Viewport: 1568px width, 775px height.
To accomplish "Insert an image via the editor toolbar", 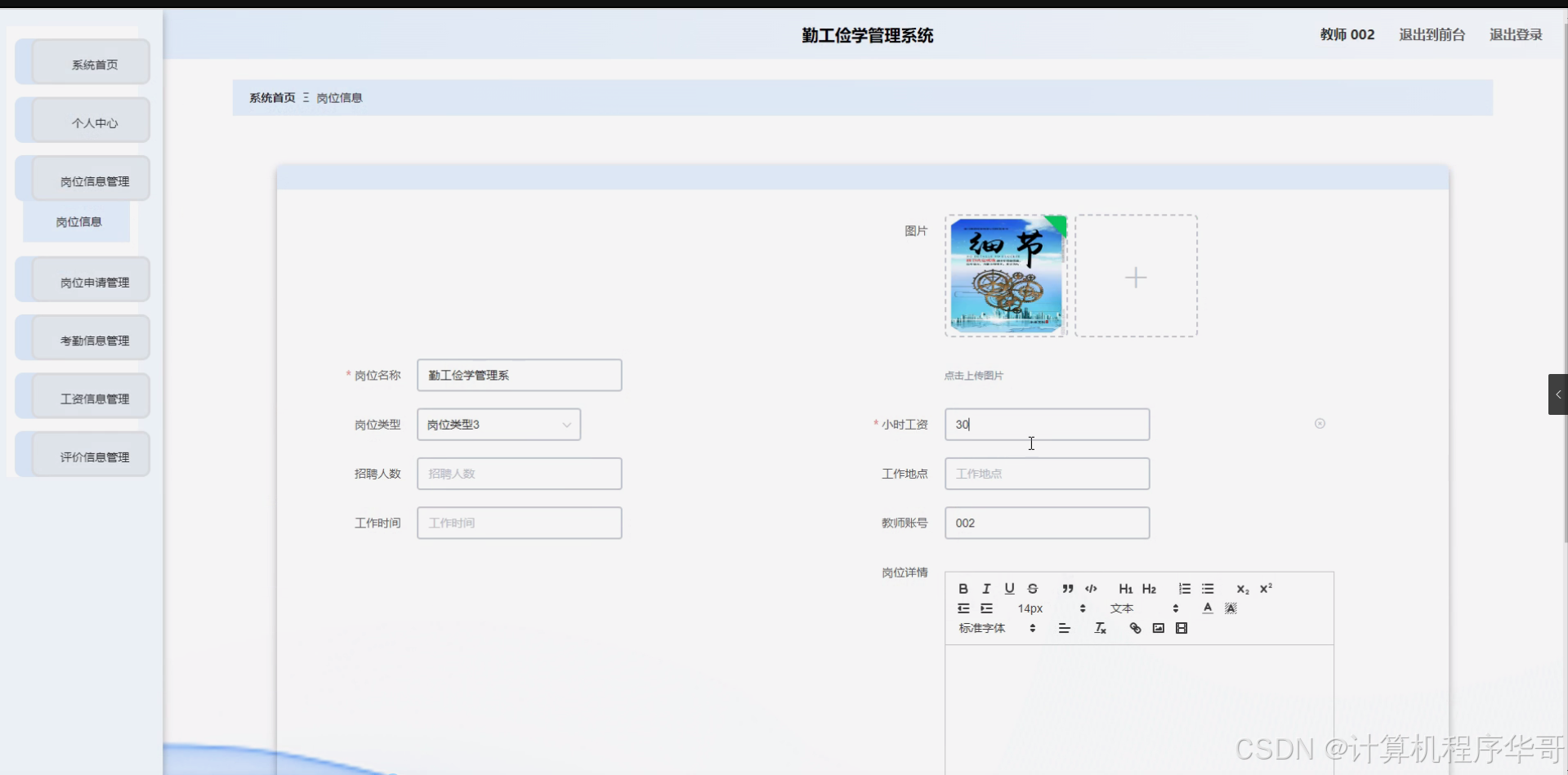I will coord(1159,628).
